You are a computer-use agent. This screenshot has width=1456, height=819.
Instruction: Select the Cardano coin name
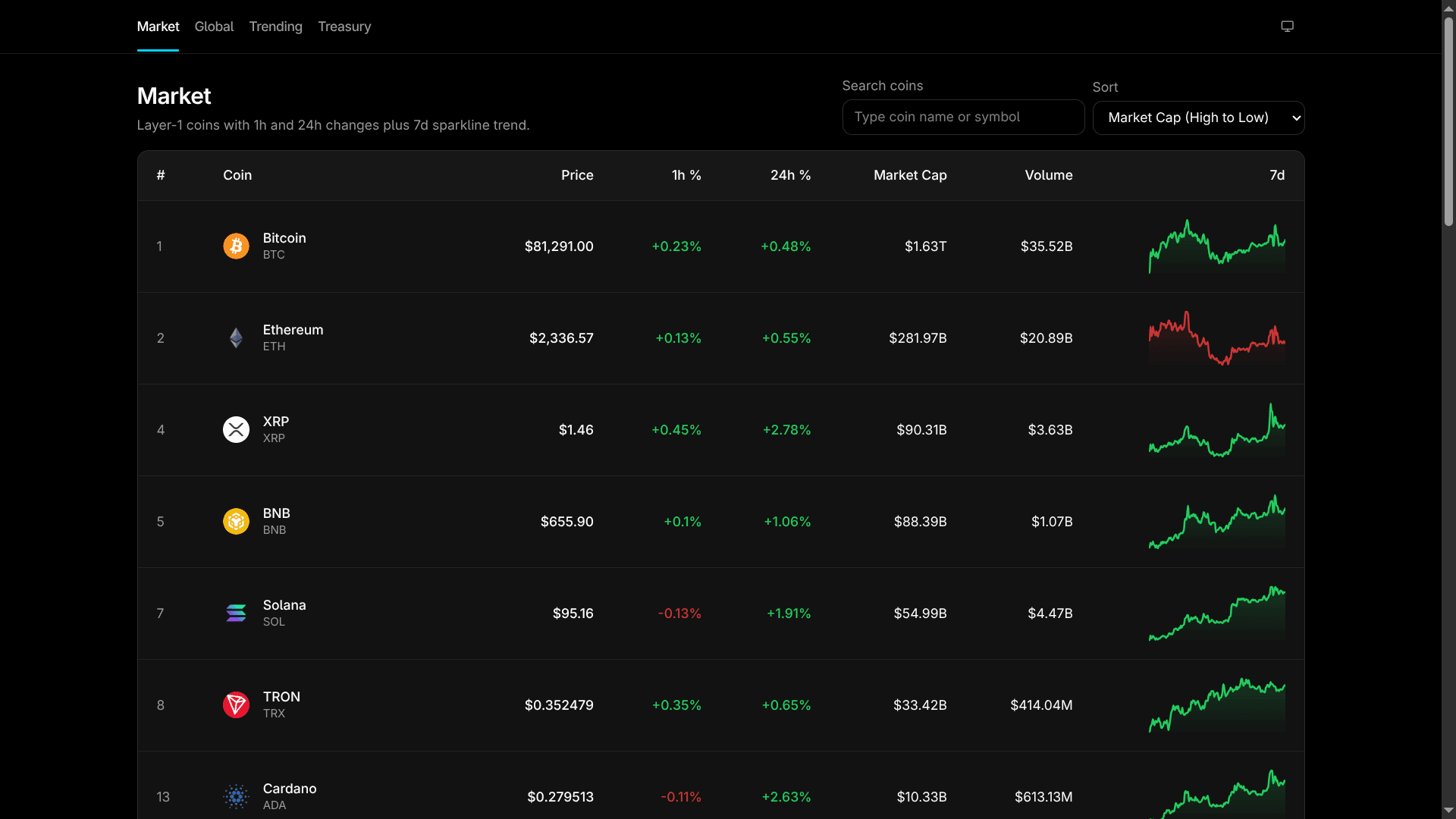[x=290, y=789]
